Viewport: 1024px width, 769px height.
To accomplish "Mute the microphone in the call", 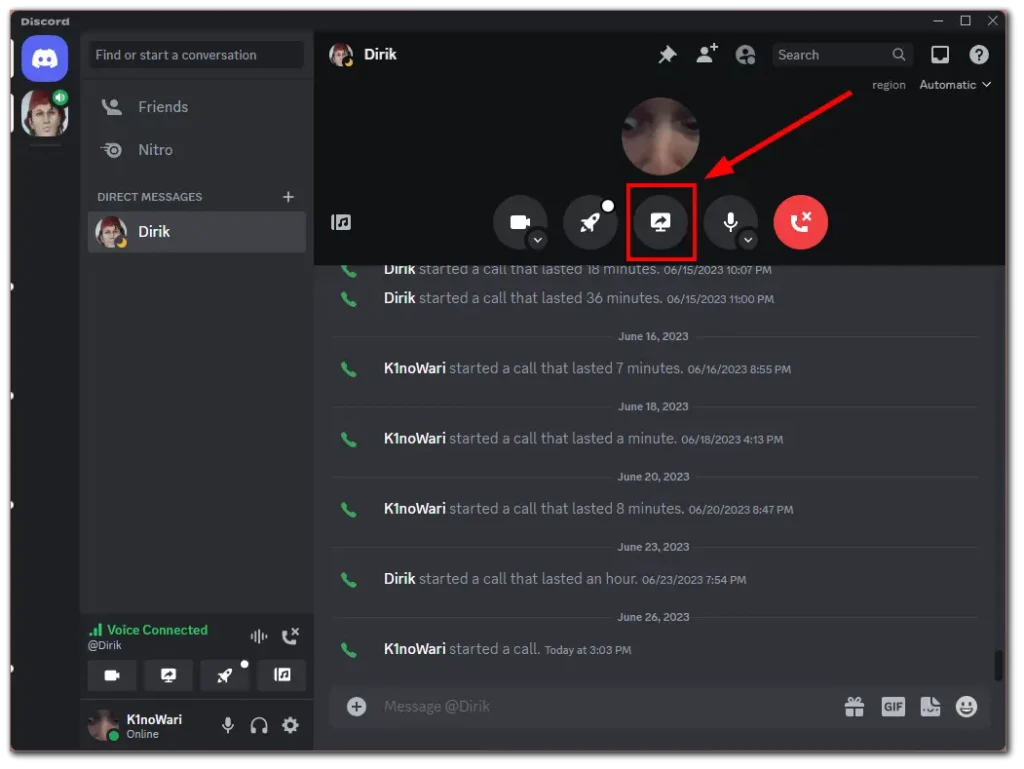I will [731, 222].
